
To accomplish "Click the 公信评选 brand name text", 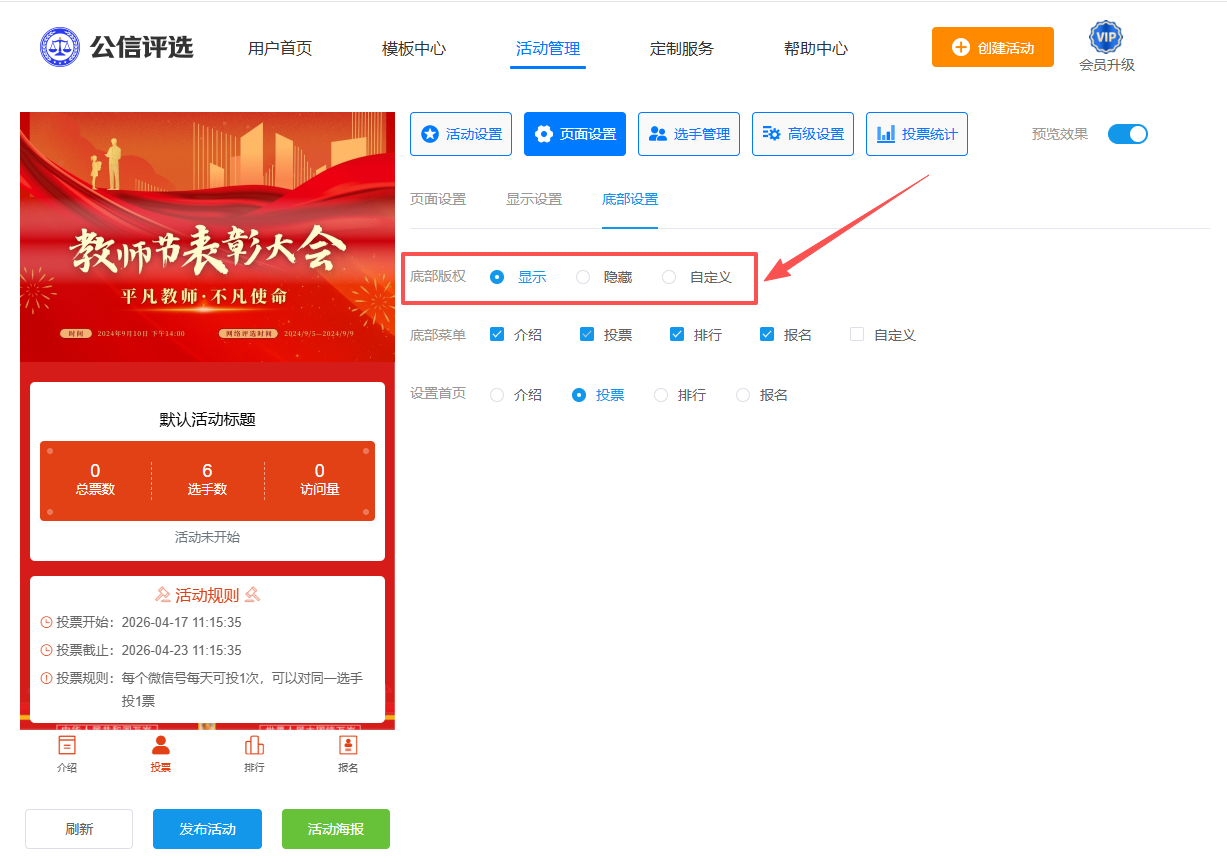I will tap(142, 47).
